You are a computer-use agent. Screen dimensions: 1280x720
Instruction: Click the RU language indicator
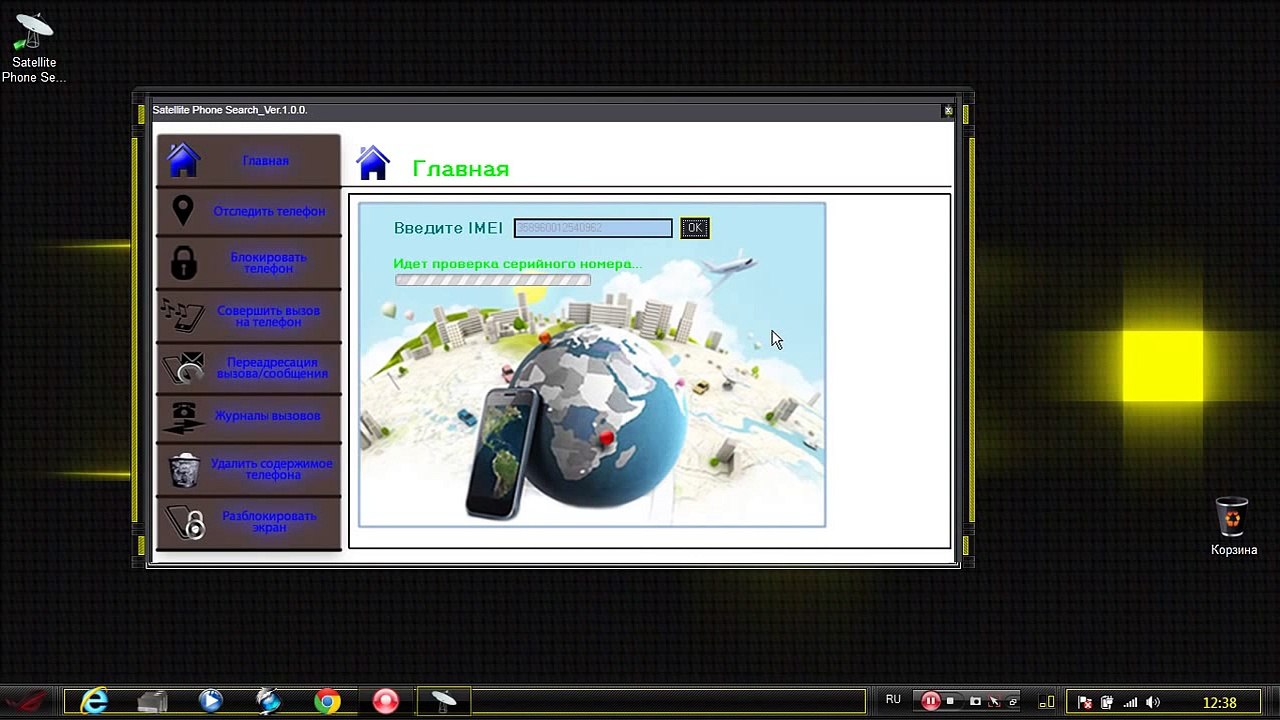point(893,700)
